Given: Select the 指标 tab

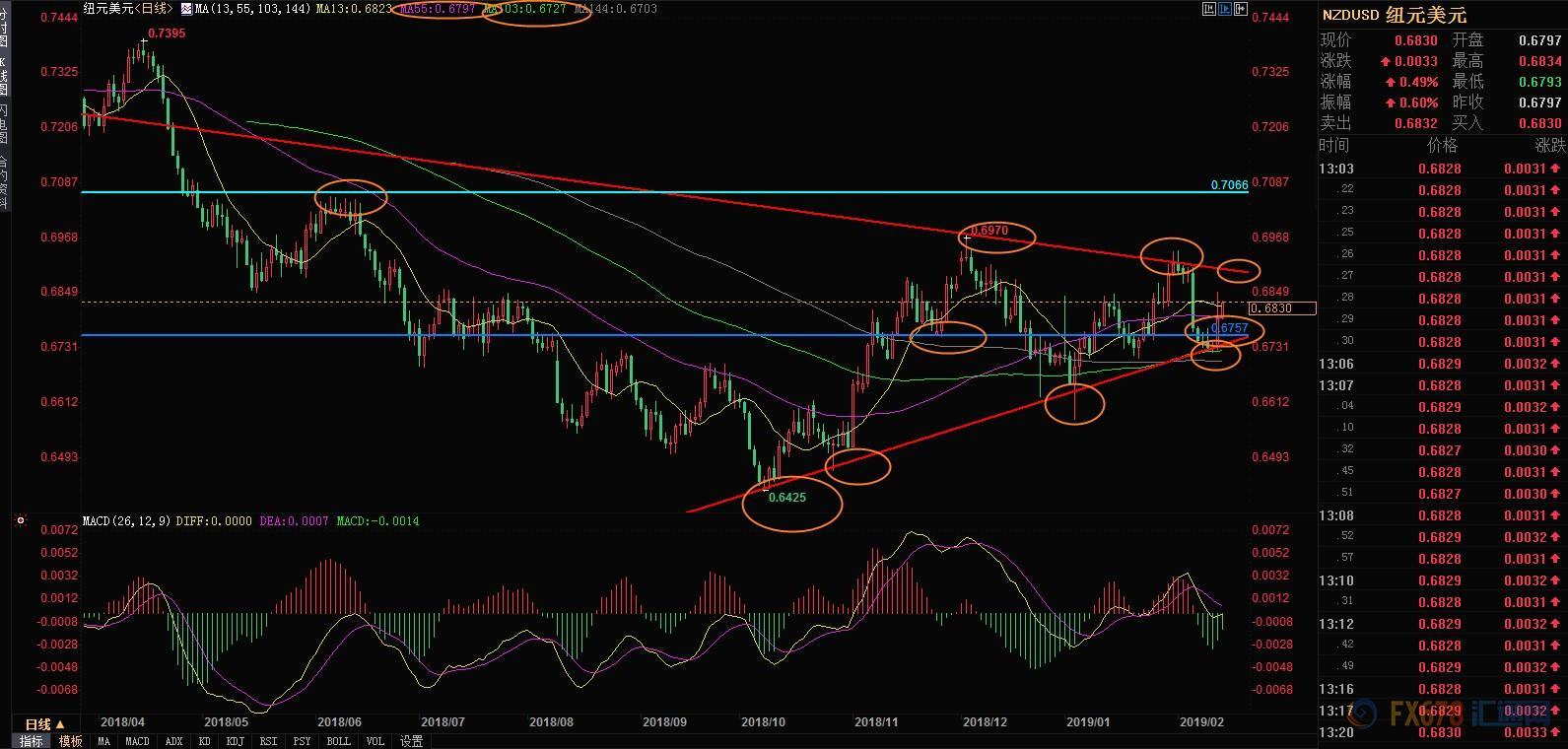Looking at the screenshot, I should [32, 741].
